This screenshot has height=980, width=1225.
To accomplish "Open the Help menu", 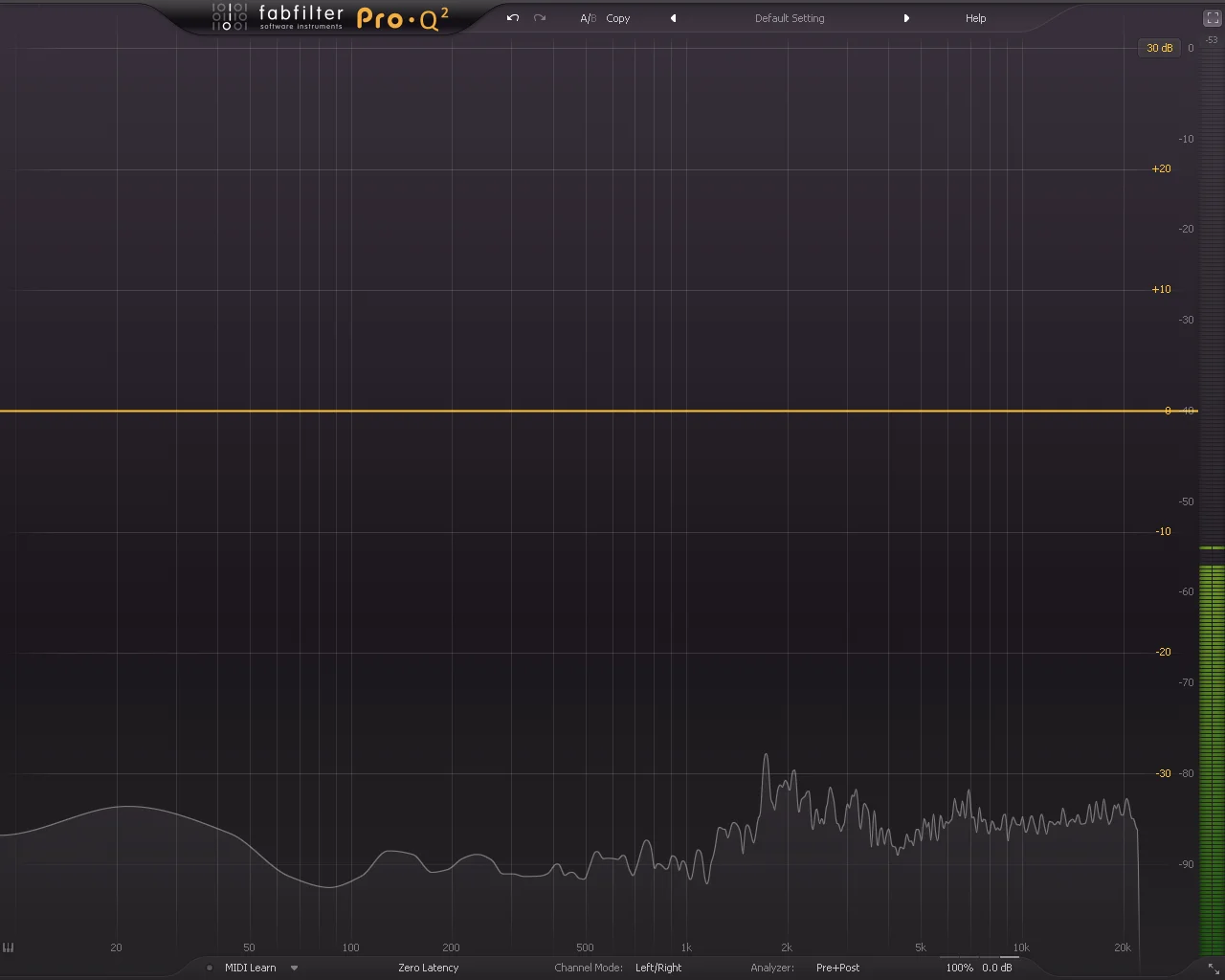I will (975, 18).
